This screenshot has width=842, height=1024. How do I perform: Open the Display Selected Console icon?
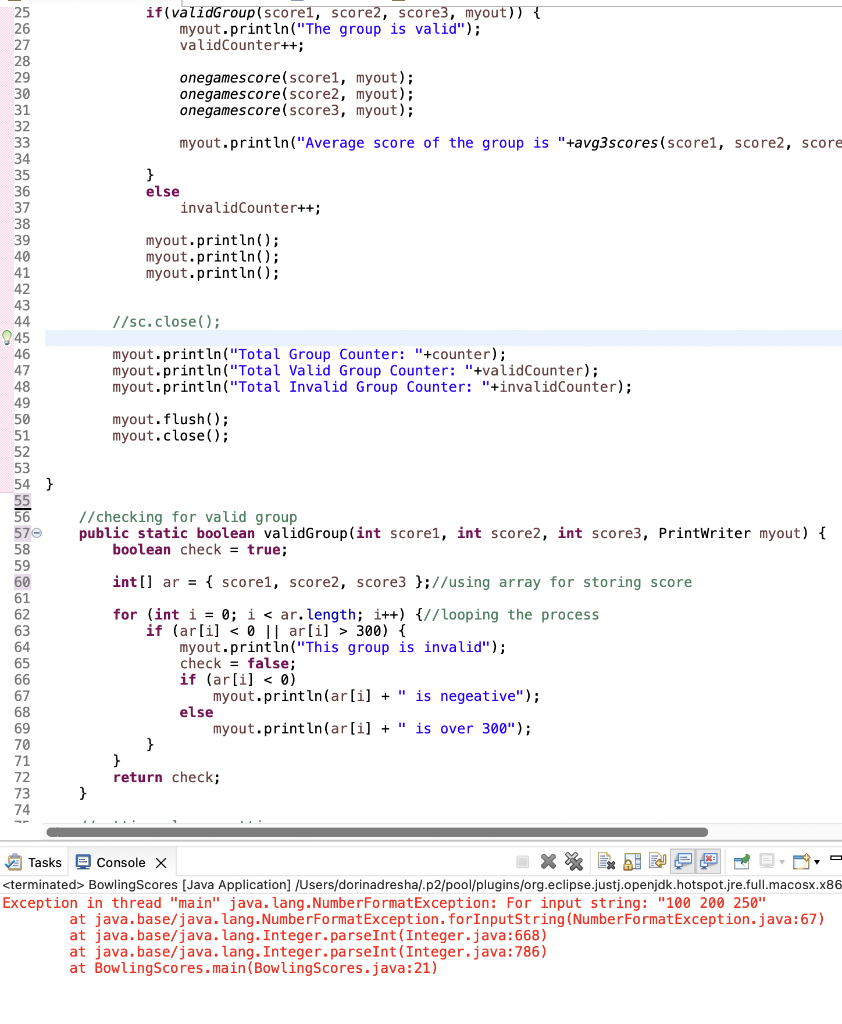(x=766, y=861)
